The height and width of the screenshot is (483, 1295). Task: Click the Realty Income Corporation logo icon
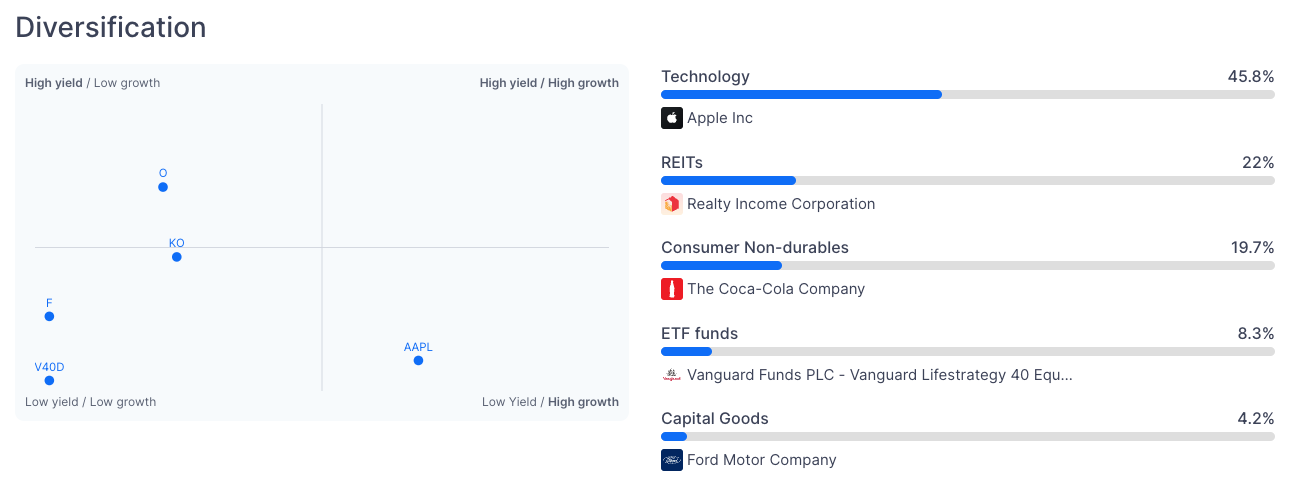pyautogui.click(x=671, y=204)
